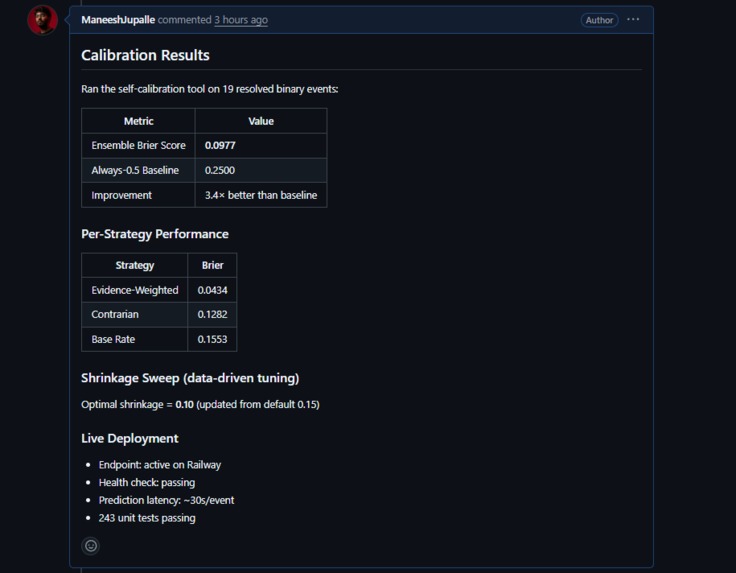Click the Metric column header
Screen dimensions: 736x573
point(138,121)
